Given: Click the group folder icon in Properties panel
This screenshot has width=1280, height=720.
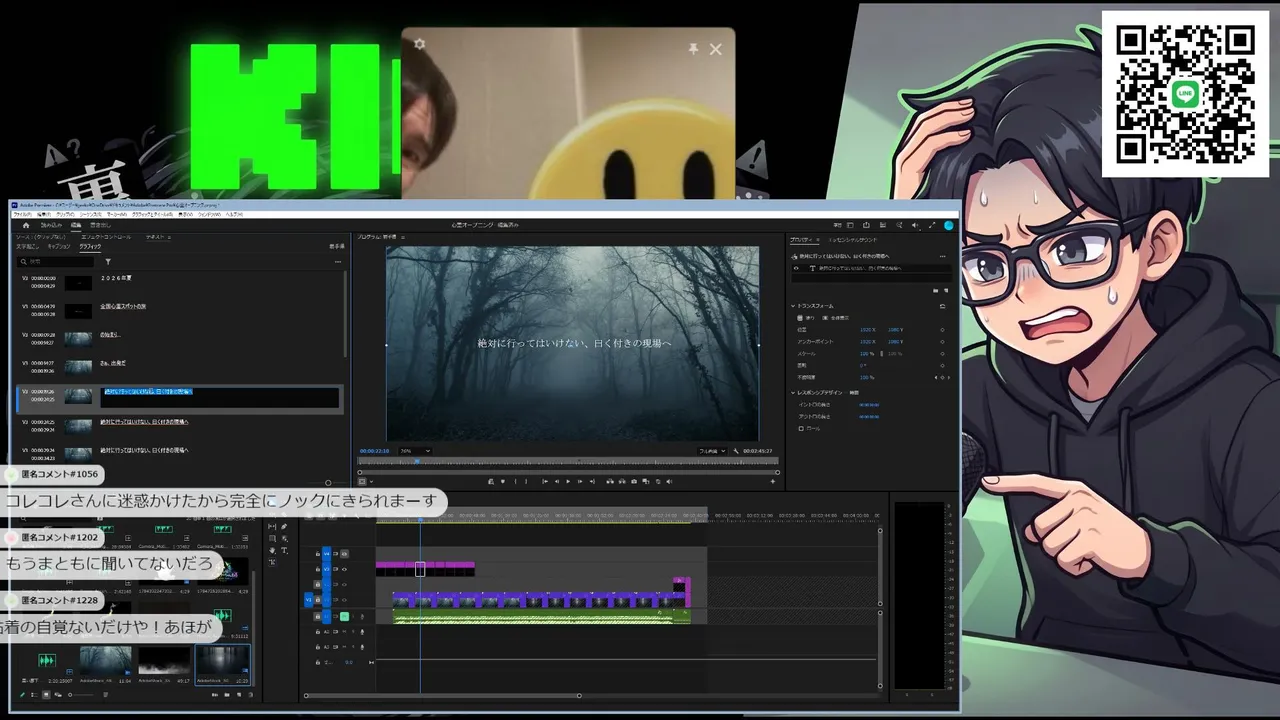Looking at the screenshot, I should pos(935,290).
